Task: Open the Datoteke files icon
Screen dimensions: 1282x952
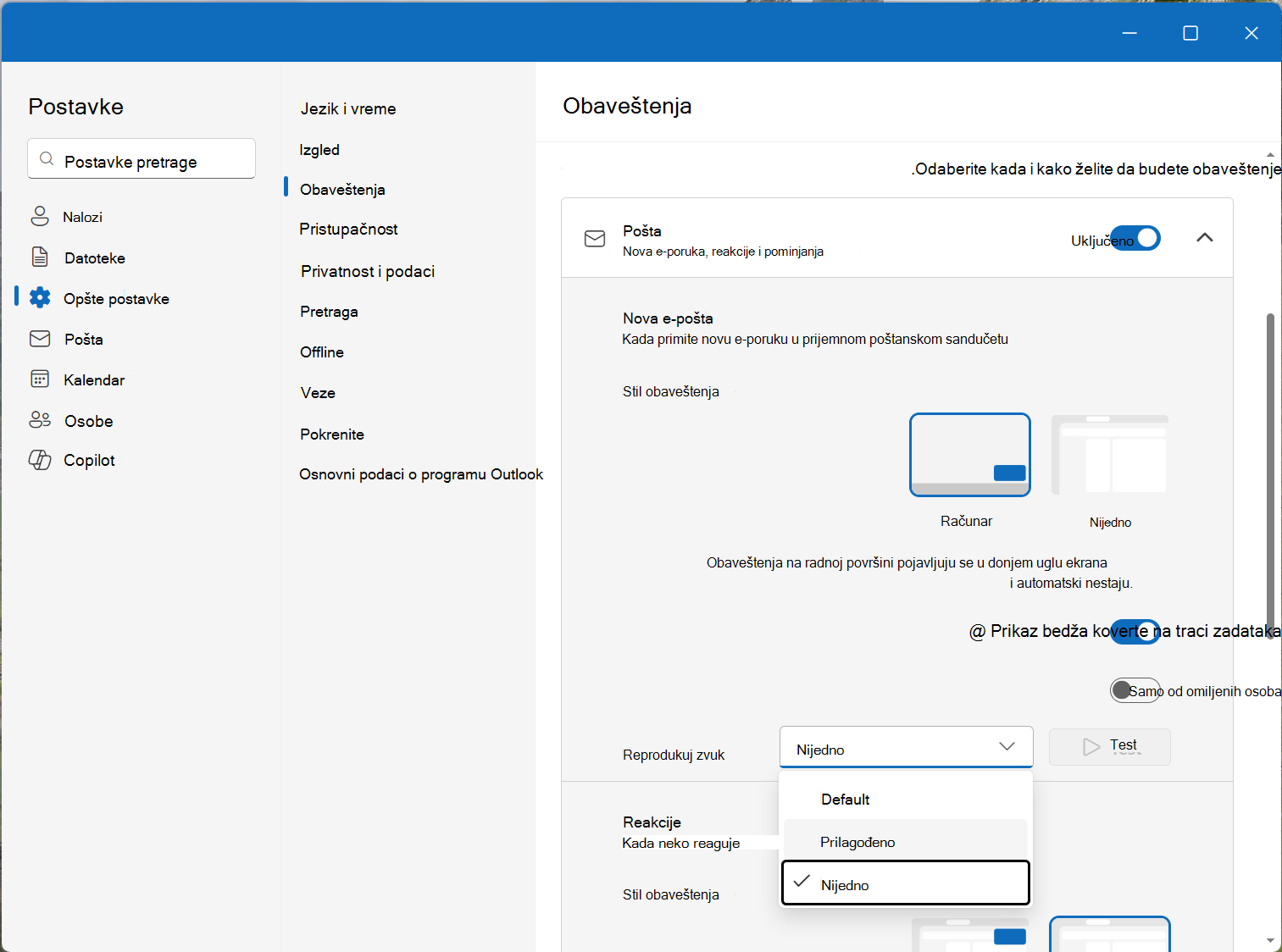Action: pos(40,257)
